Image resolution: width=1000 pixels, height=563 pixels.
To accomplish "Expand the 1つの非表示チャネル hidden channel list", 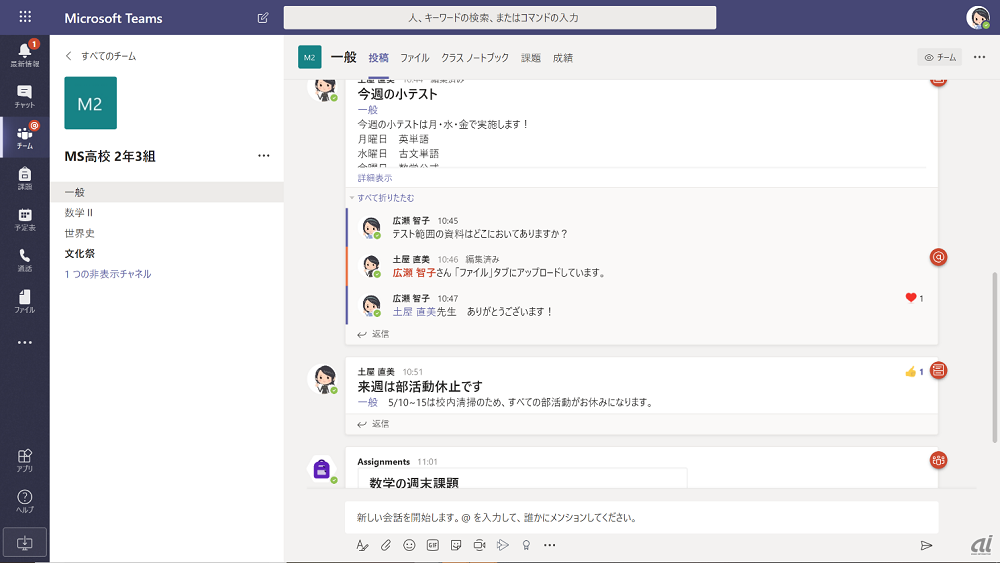I will [x=108, y=274].
